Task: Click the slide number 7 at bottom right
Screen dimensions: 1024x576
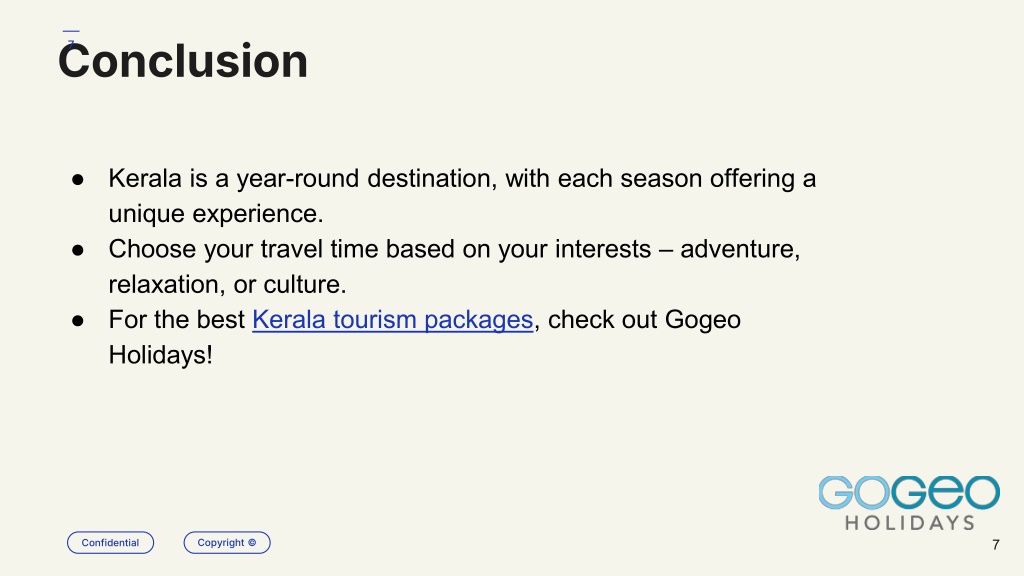Action: 995,545
